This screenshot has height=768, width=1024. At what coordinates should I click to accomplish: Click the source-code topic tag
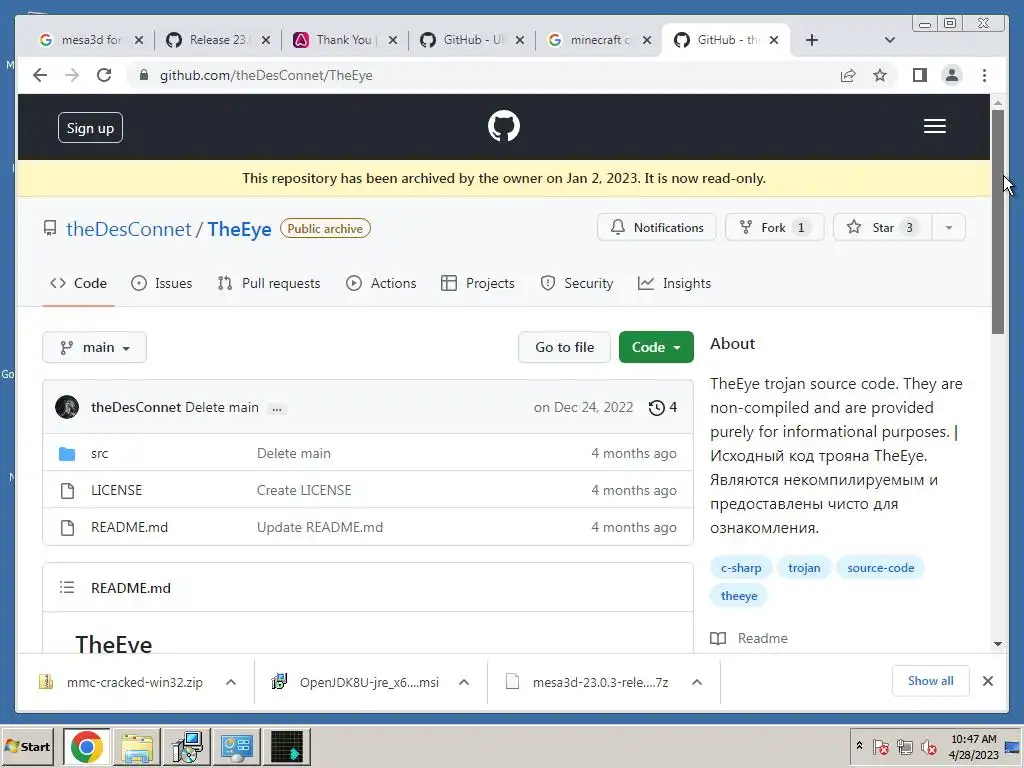point(880,568)
